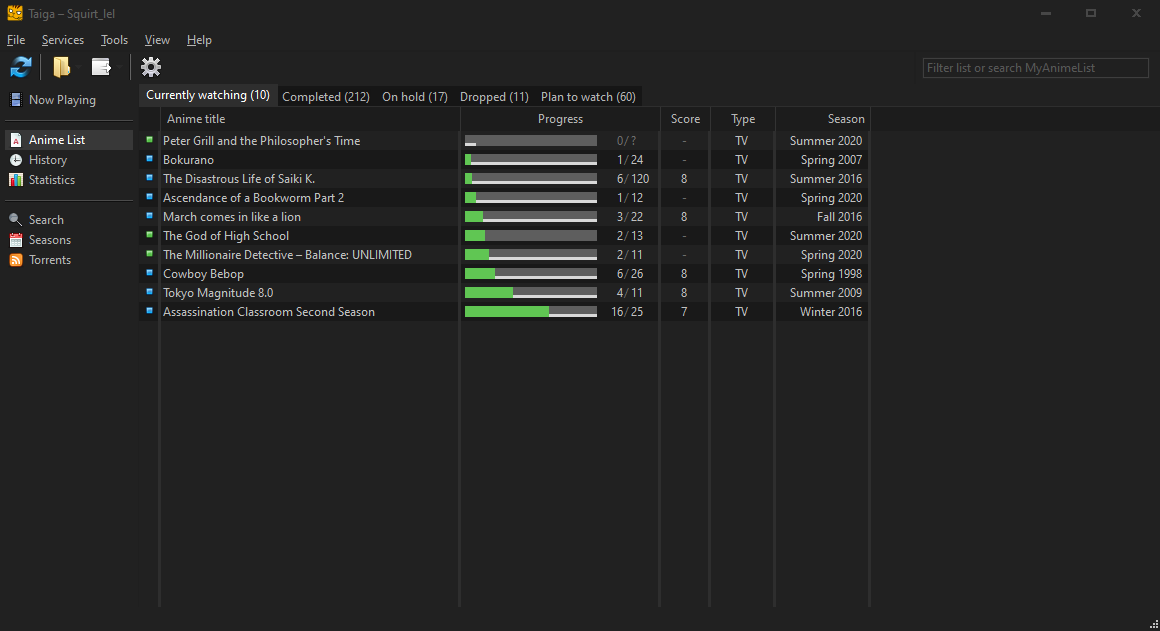This screenshot has height=631, width=1160.
Task: Sort by the Score column header
Action: coord(685,119)
